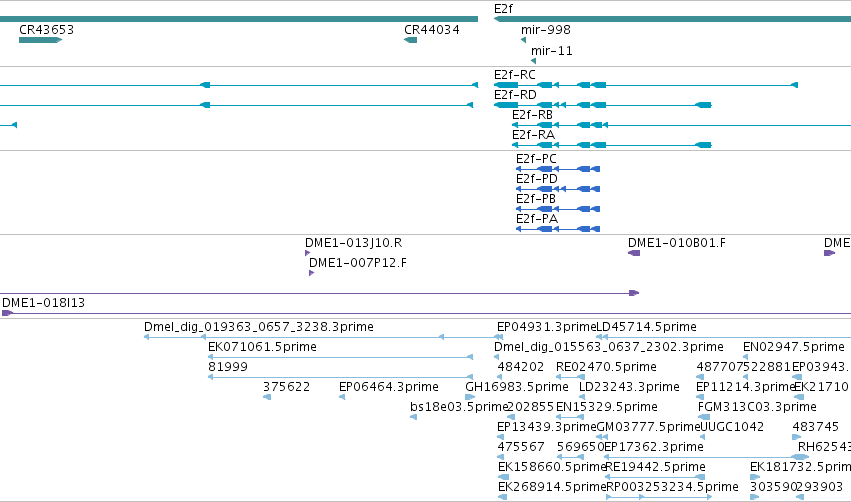
Task: Click the 303590 feature label
Action: [773, 487]
